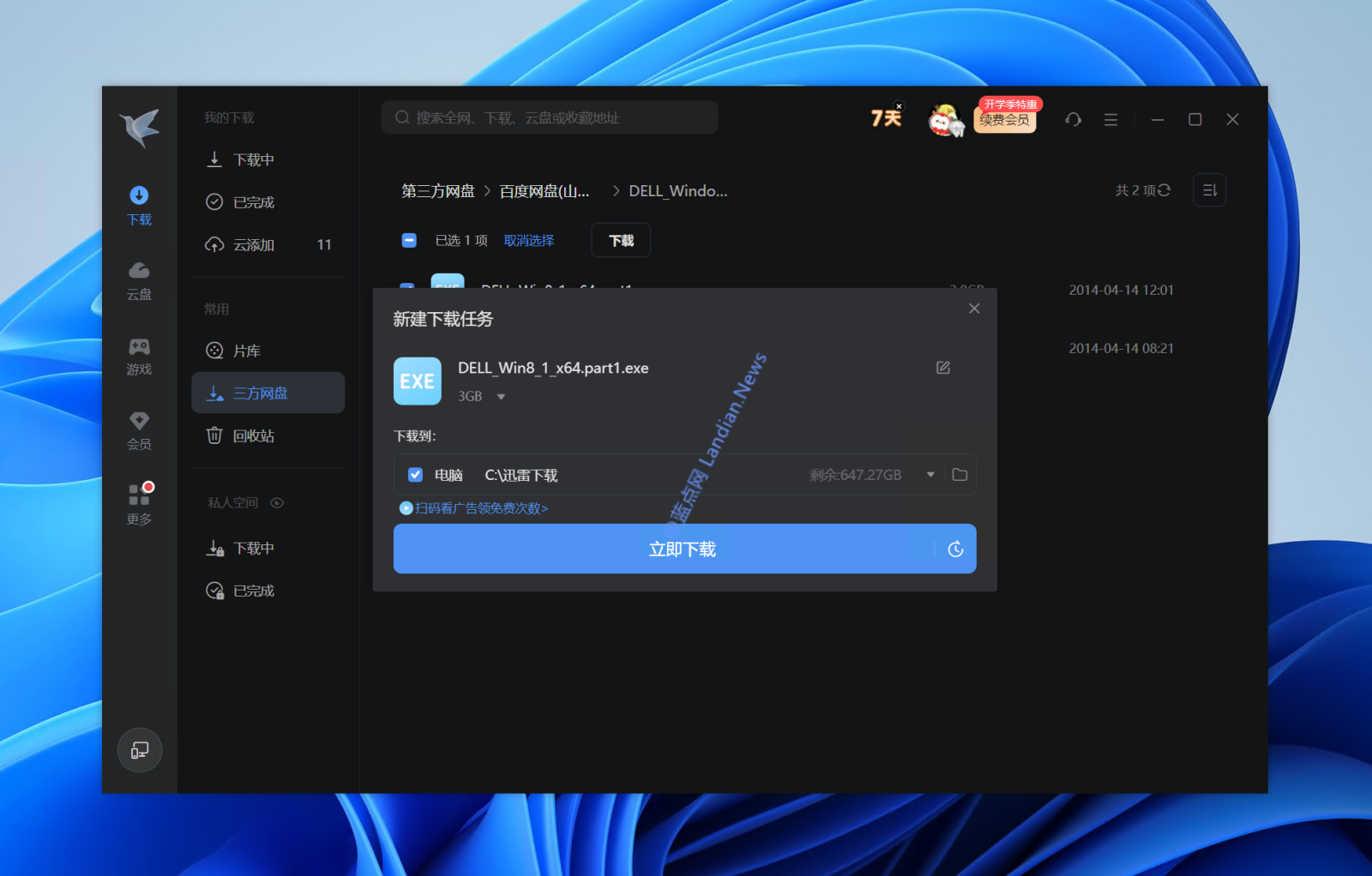Image resolution: width=1372 pixels, height=876 pixels.
Task: Toggle the 电脑 download location checkbox
Action: click(415, 475)
